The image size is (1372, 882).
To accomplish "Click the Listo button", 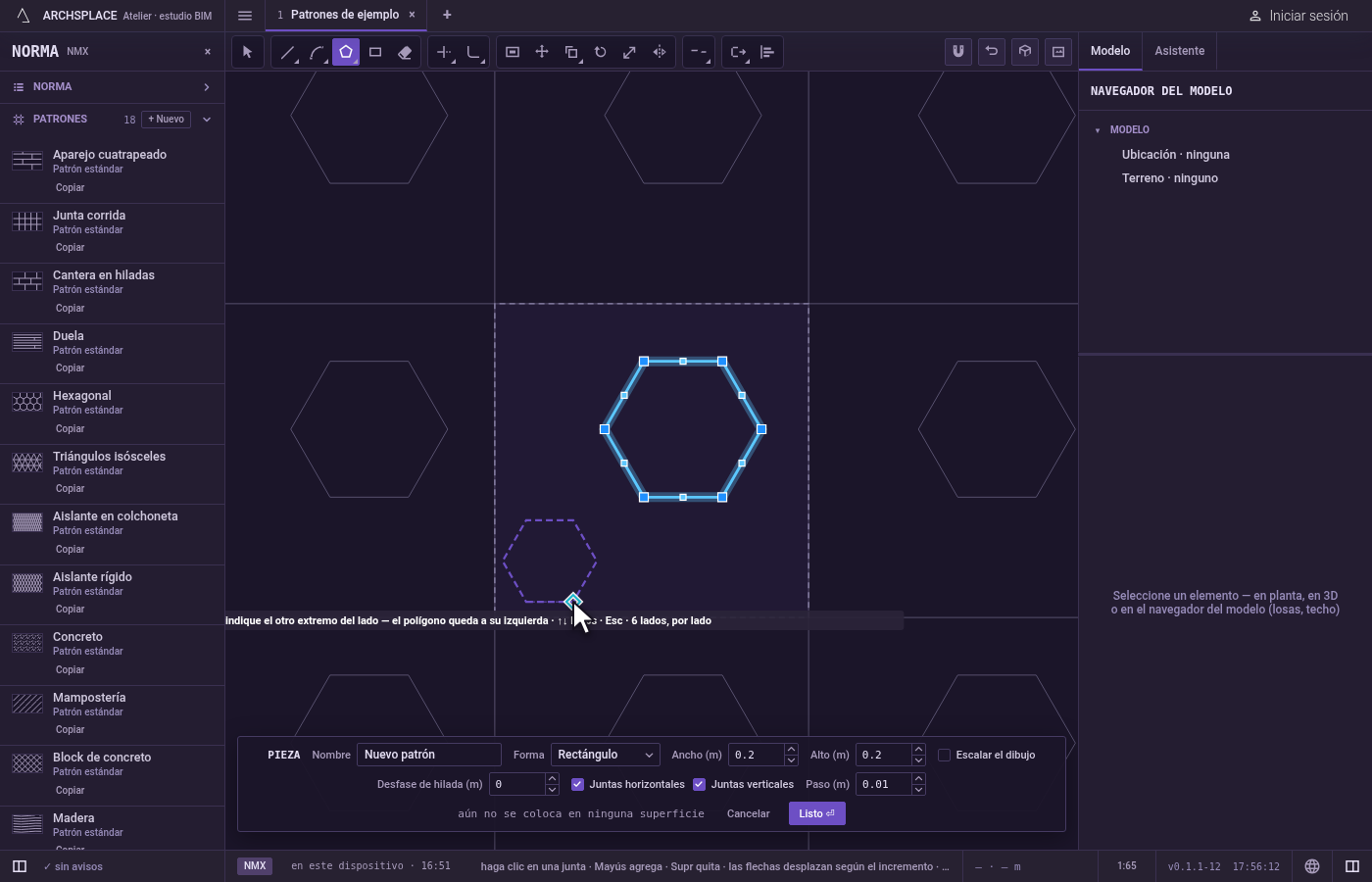I will click(817, 813).
